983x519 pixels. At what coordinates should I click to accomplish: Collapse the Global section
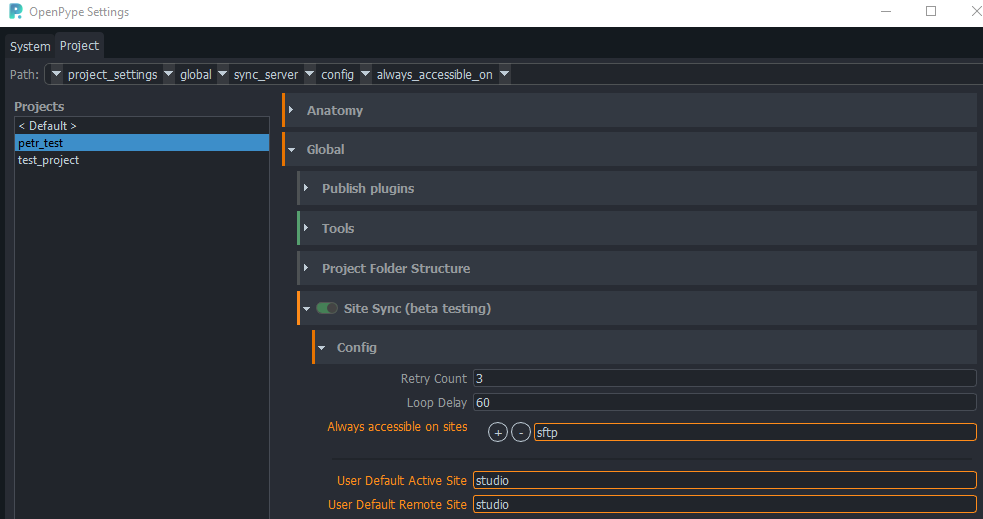click(x=292, y=149)
